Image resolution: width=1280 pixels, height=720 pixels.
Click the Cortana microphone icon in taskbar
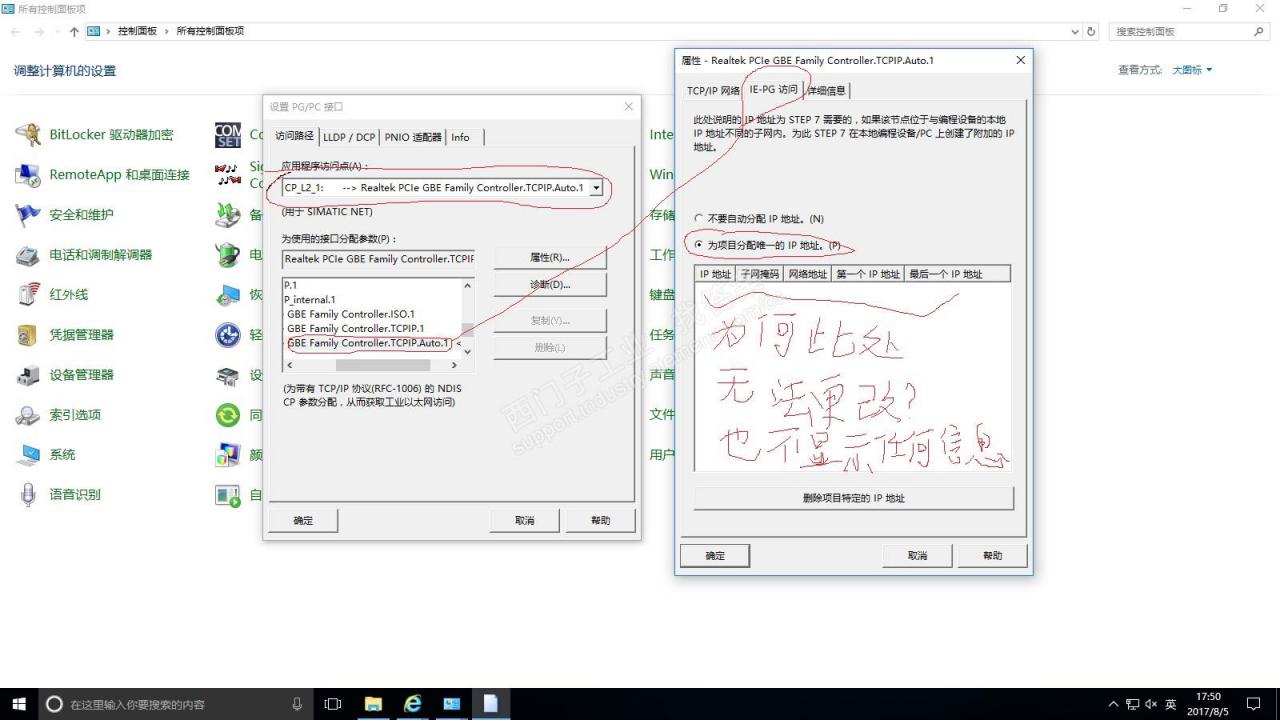click(x=297, y=704)
